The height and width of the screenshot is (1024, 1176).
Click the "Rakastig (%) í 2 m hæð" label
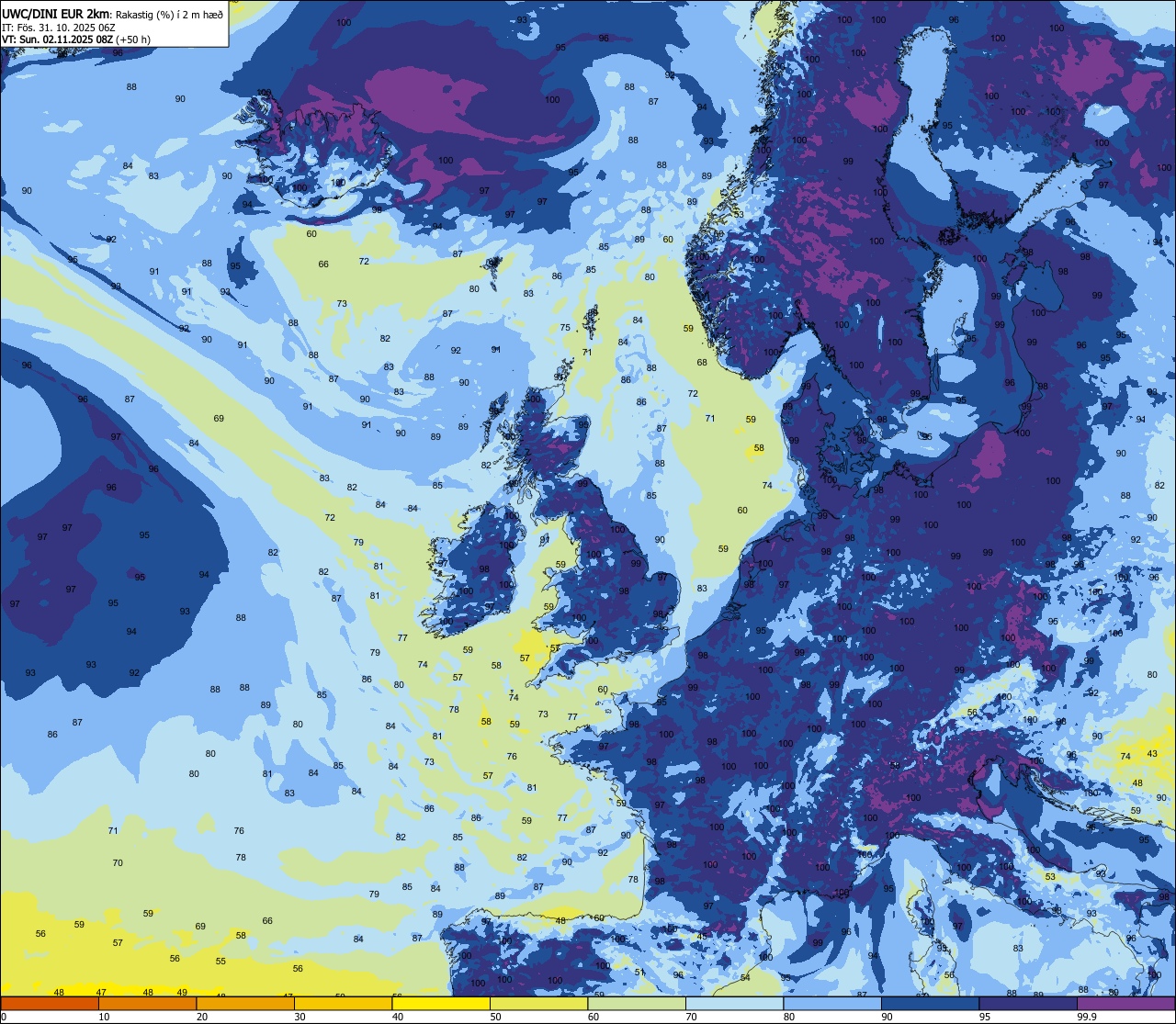(169, 14)
